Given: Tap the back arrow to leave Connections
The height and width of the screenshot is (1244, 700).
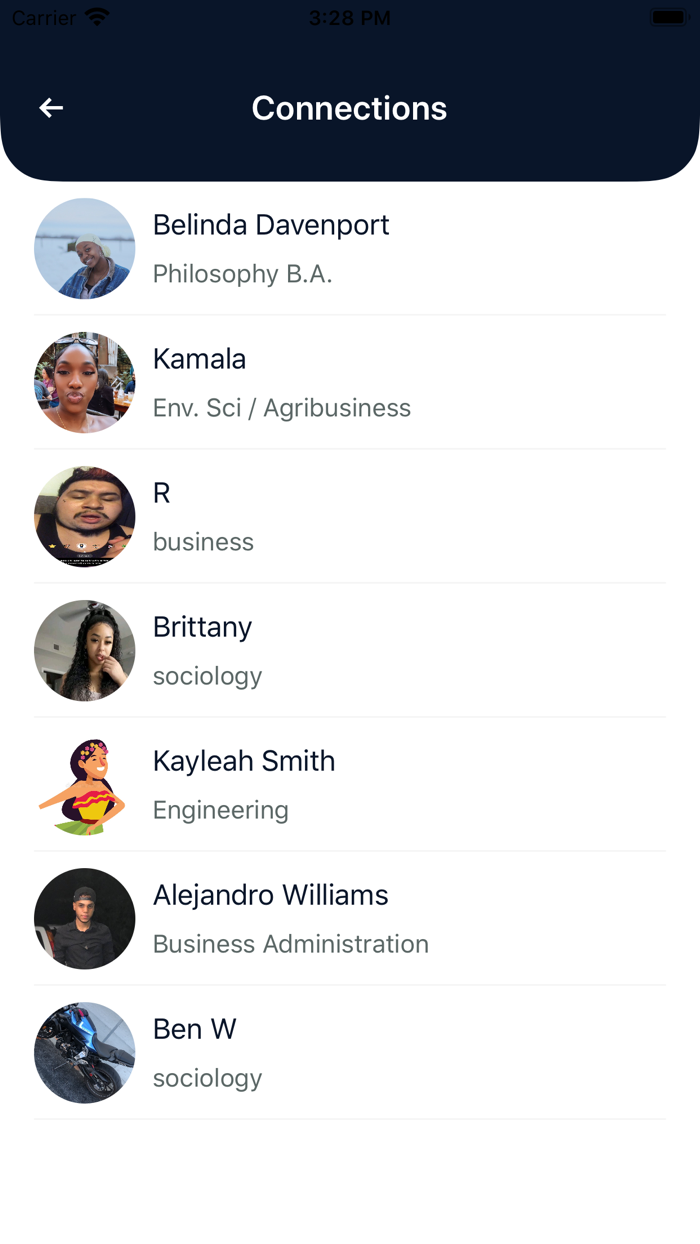Looking at the screenshot, I should (x=50, y=107).
